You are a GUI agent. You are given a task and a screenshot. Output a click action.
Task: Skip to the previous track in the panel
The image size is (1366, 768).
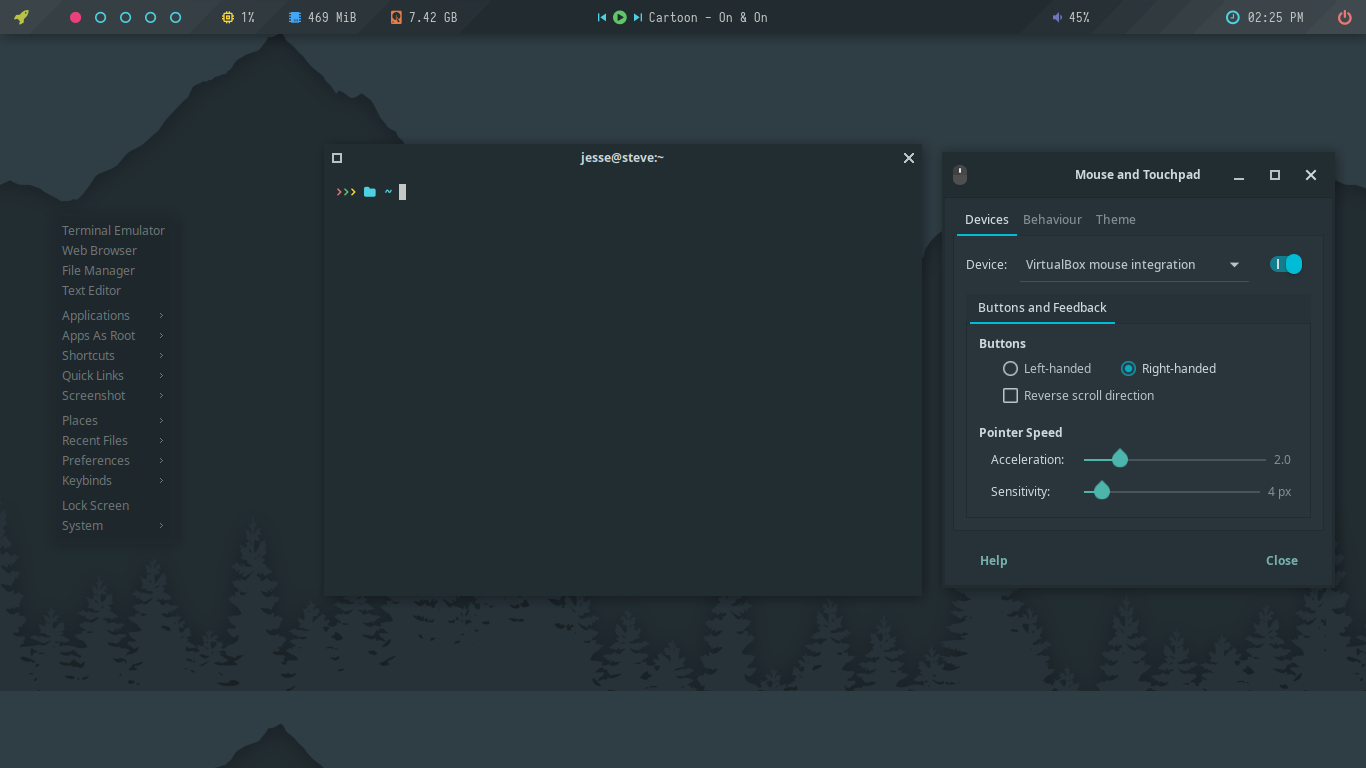click(602, 18)
